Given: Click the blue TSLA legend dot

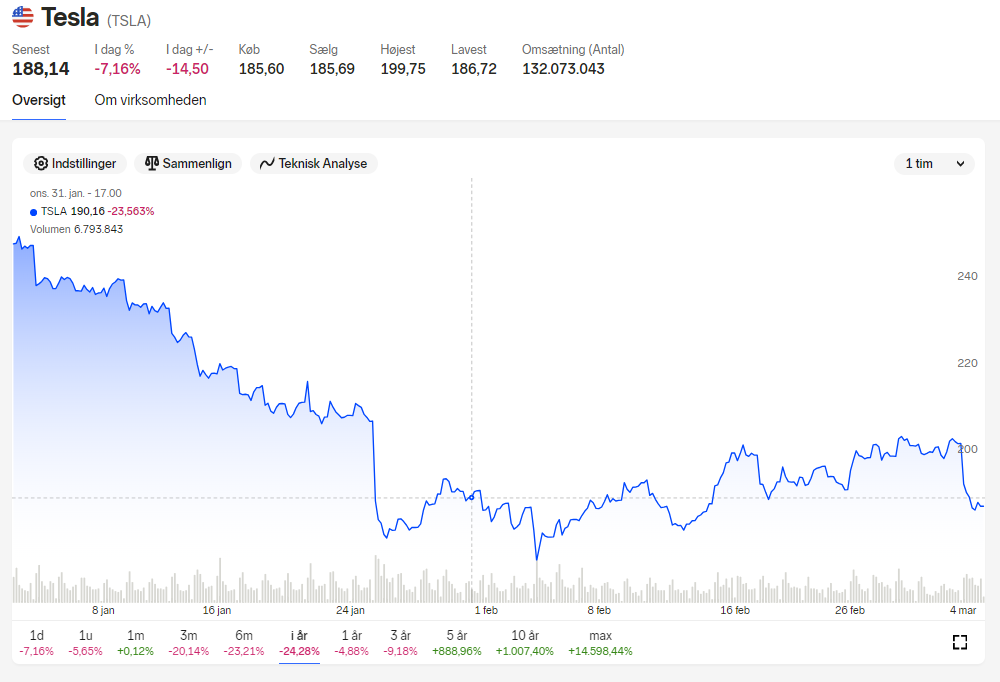Looking at the screenshot, I should click(34, 212).
